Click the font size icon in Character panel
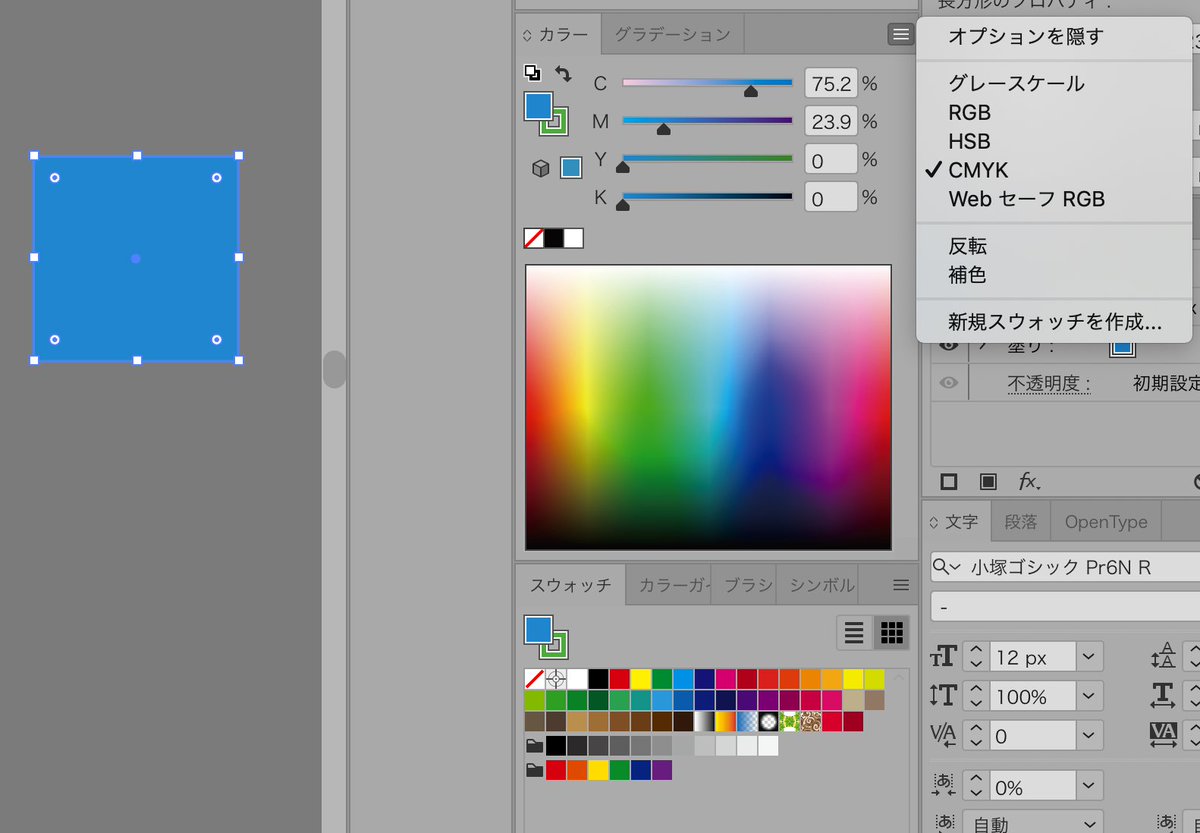The image size is (1200, 833). click(x=943, y=657)
